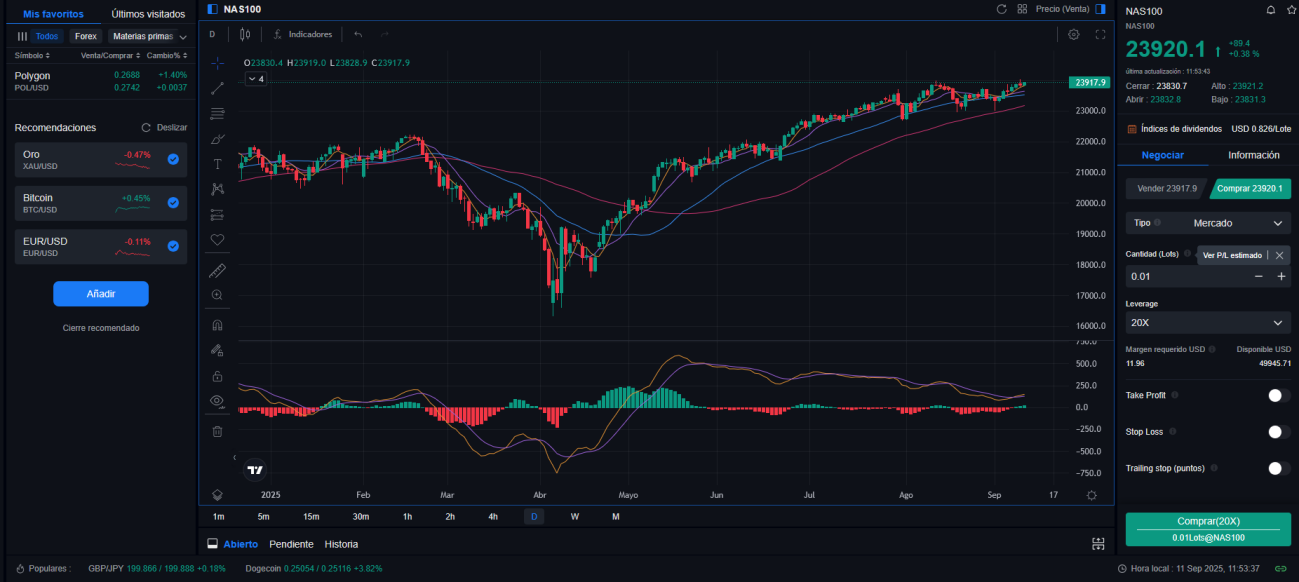Image resolution: width=1299 pixels, height=582 pixels.
Task: Open the candlestick chart style selector
Action: (x=245, y=34)
